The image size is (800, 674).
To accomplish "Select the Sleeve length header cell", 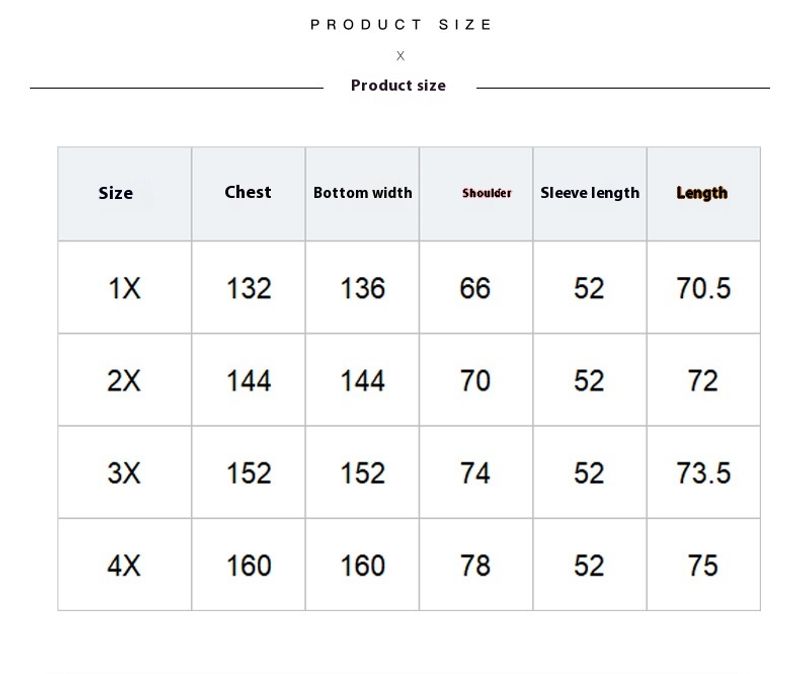I will coord(590,192).
